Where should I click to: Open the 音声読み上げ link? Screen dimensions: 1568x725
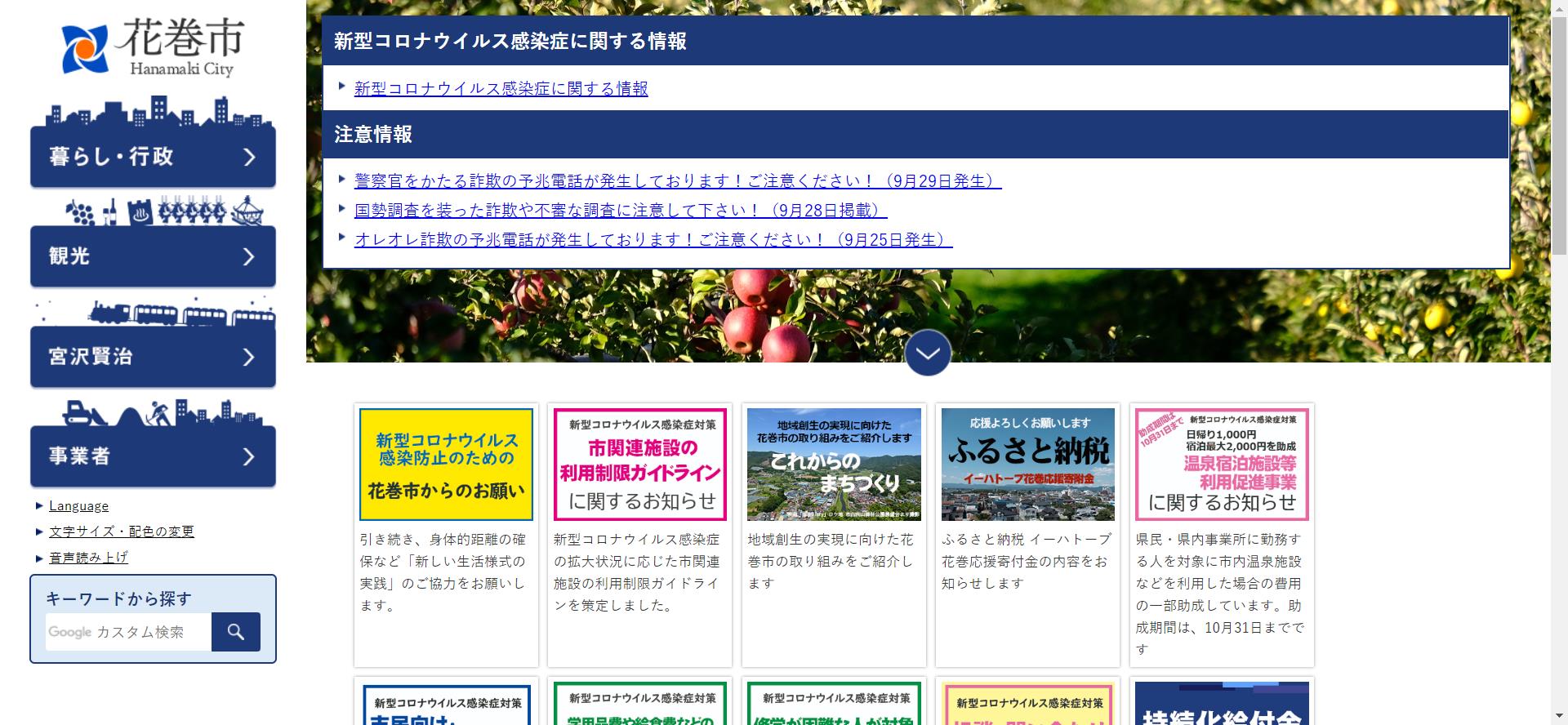click(x=88, y=558)
